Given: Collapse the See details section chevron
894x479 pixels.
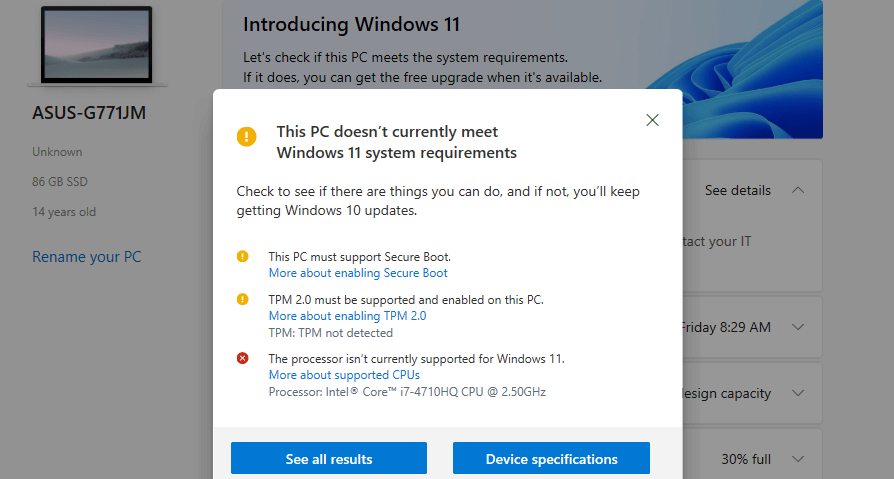Looking at the screenshot, I should tap(798, 190).
